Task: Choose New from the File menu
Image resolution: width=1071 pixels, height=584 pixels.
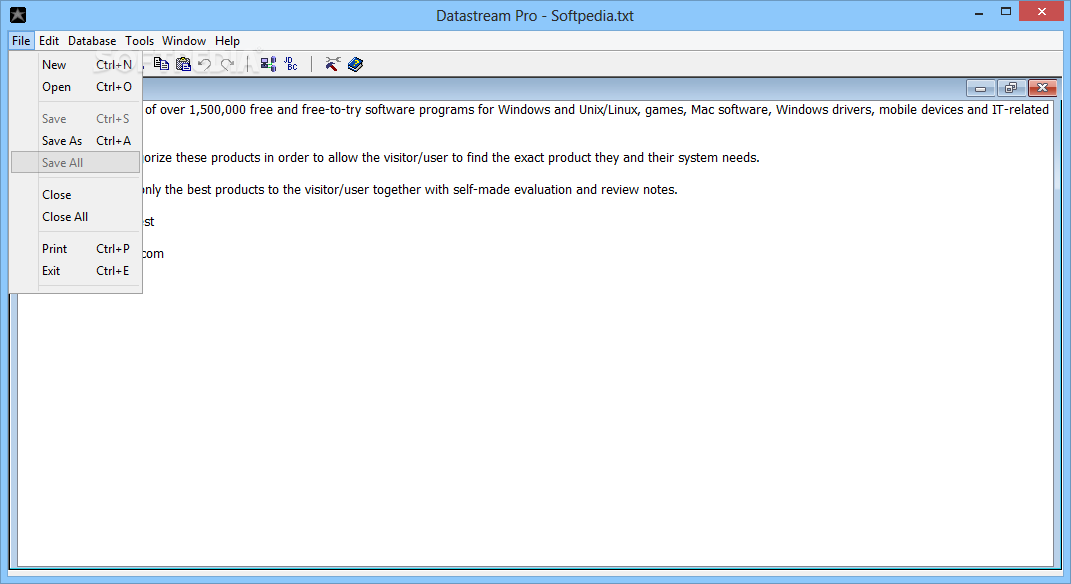Action: [76, 65]
